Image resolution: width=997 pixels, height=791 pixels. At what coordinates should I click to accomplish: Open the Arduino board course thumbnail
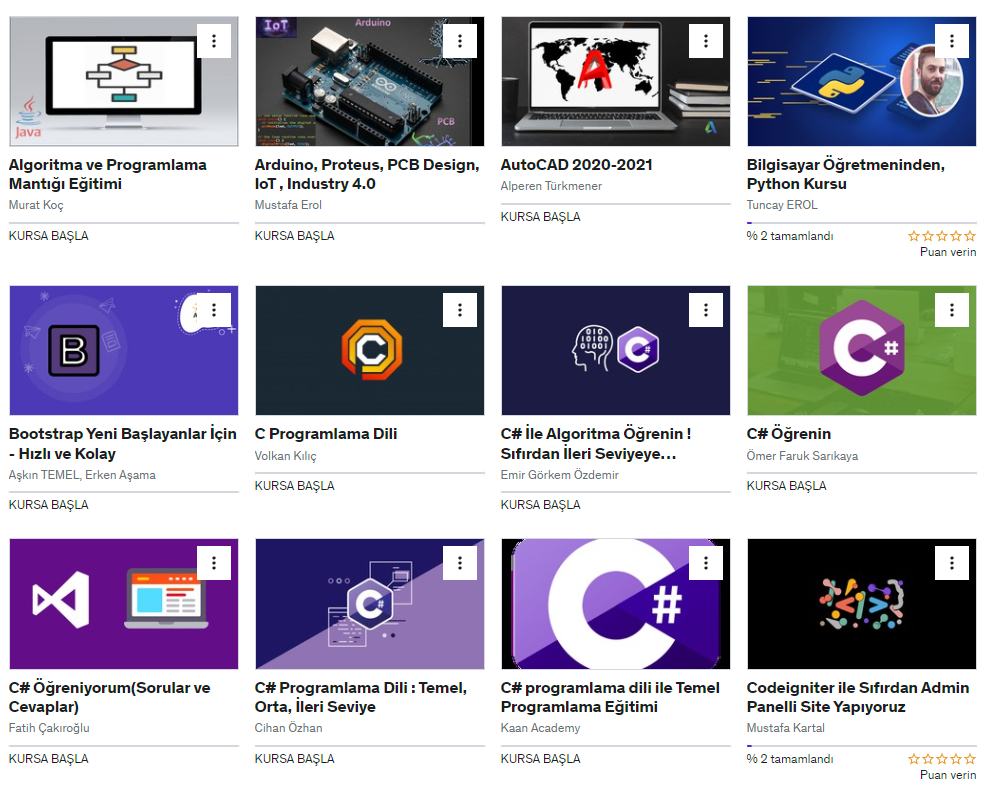tap(370, 81)
